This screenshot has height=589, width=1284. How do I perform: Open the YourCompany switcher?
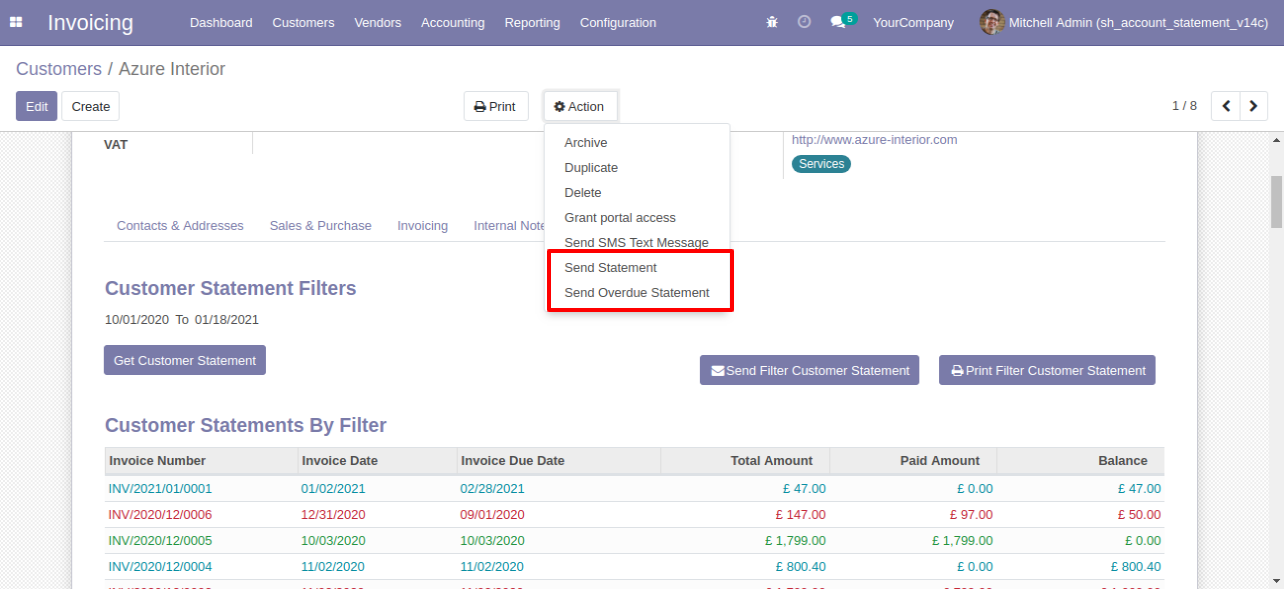point(913,22)
